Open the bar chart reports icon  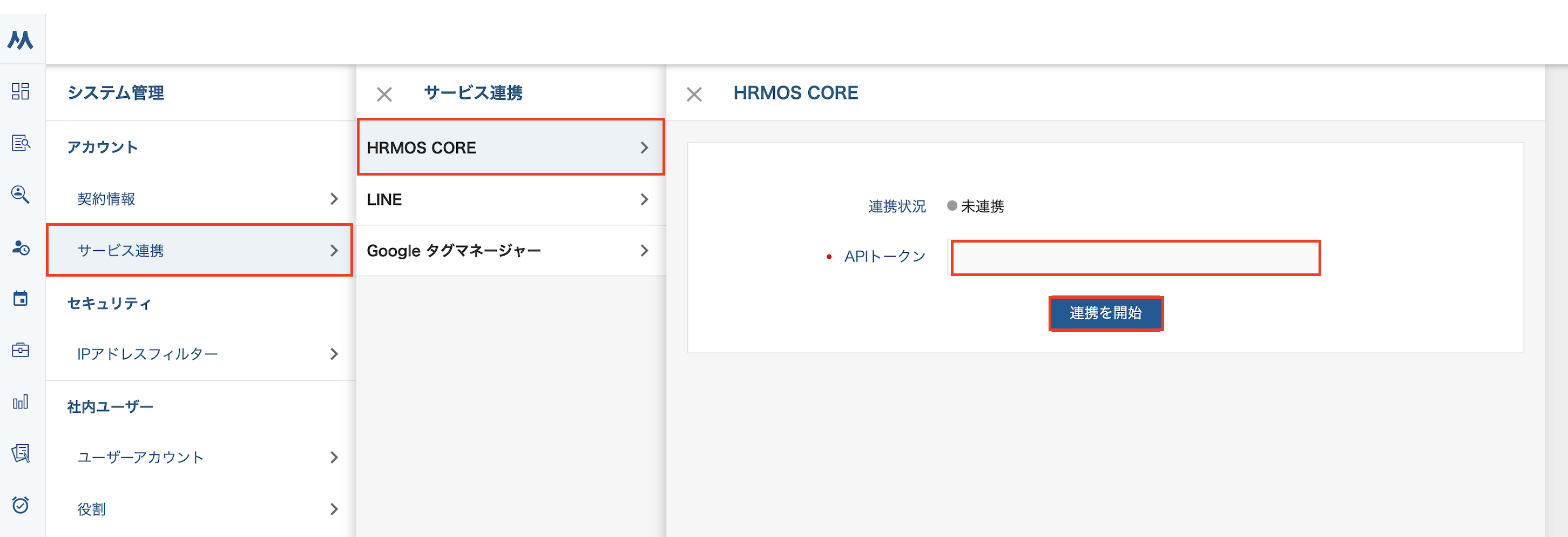[21, 402]
